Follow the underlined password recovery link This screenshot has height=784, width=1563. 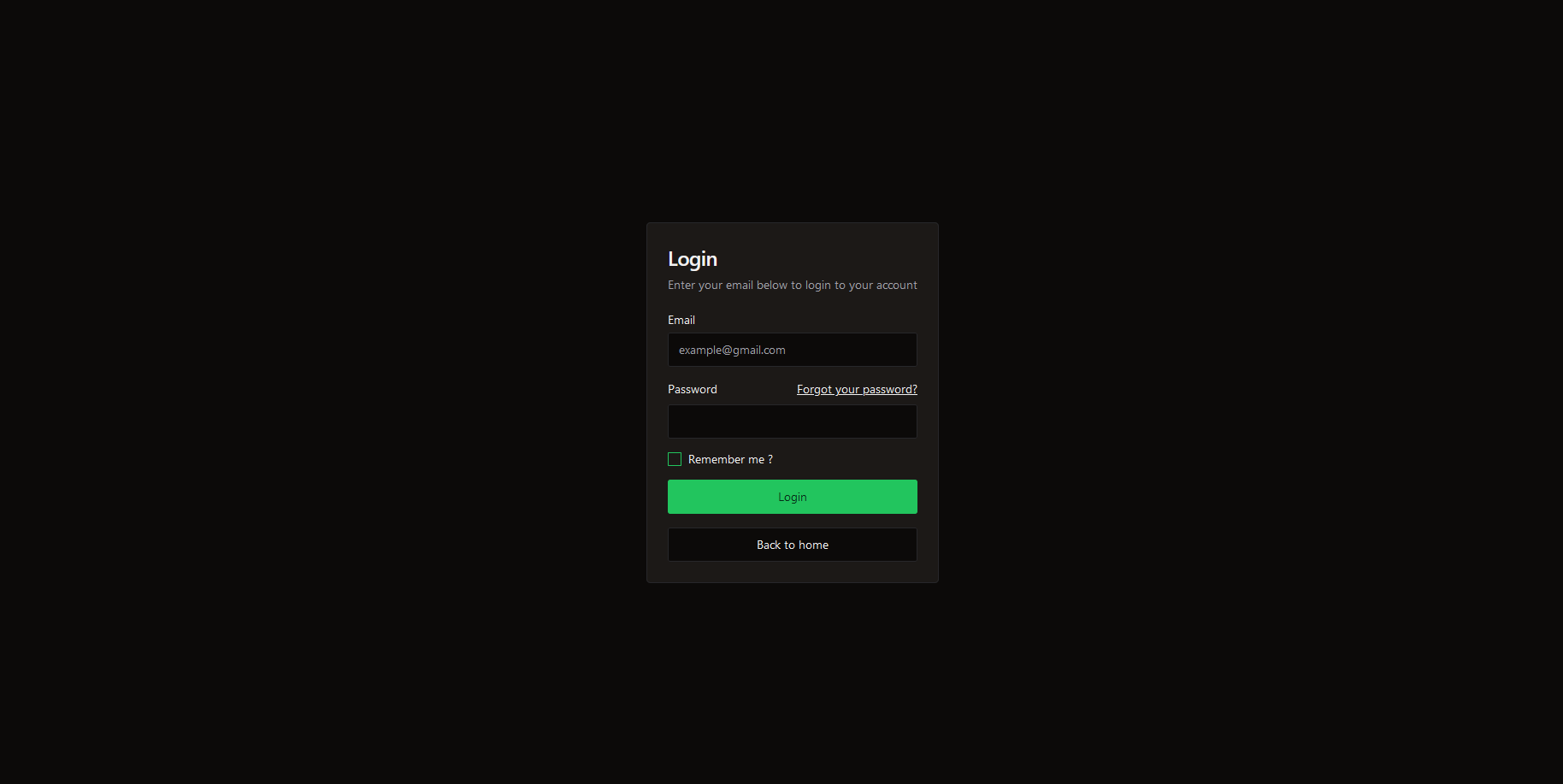pyautogui.click(x=857, y=389)
